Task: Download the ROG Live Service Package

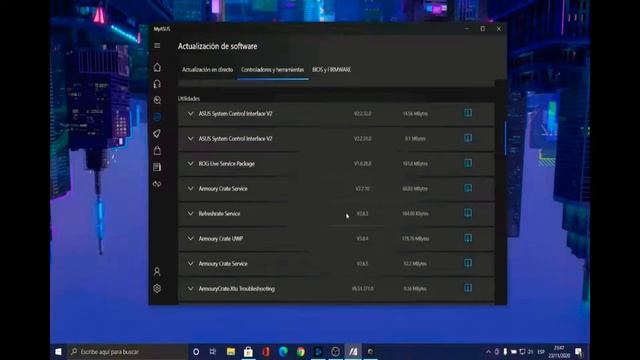Action: [x=468, y=163]
